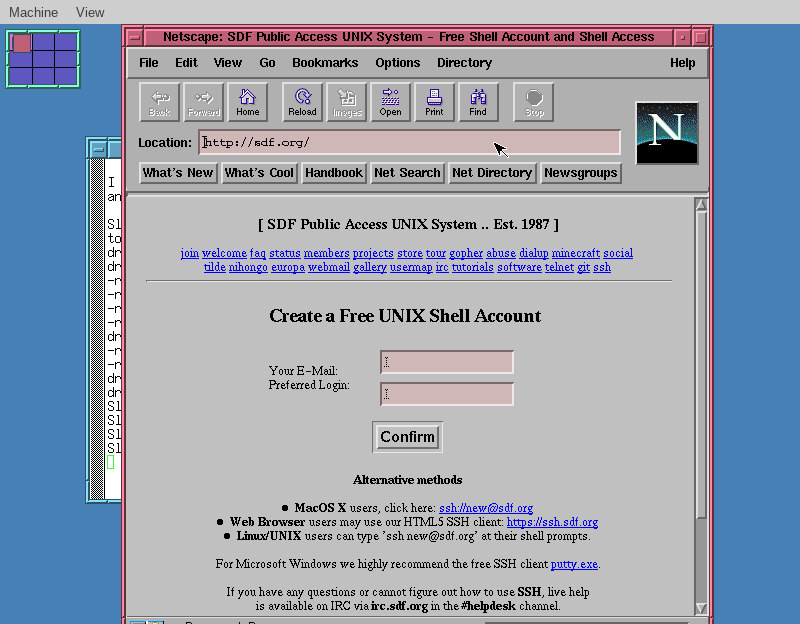800x624 pixels.
Task: Open the Machine menu at top of screen
Action: coord(34,12)
